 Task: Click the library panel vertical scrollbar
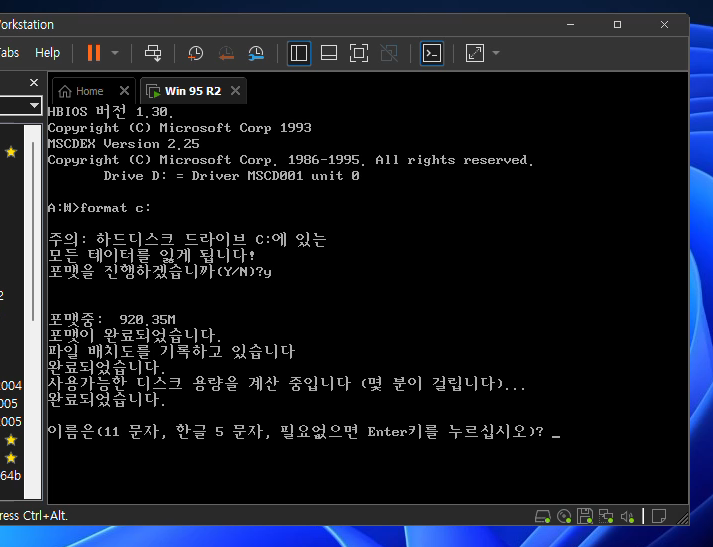(33, 232)
